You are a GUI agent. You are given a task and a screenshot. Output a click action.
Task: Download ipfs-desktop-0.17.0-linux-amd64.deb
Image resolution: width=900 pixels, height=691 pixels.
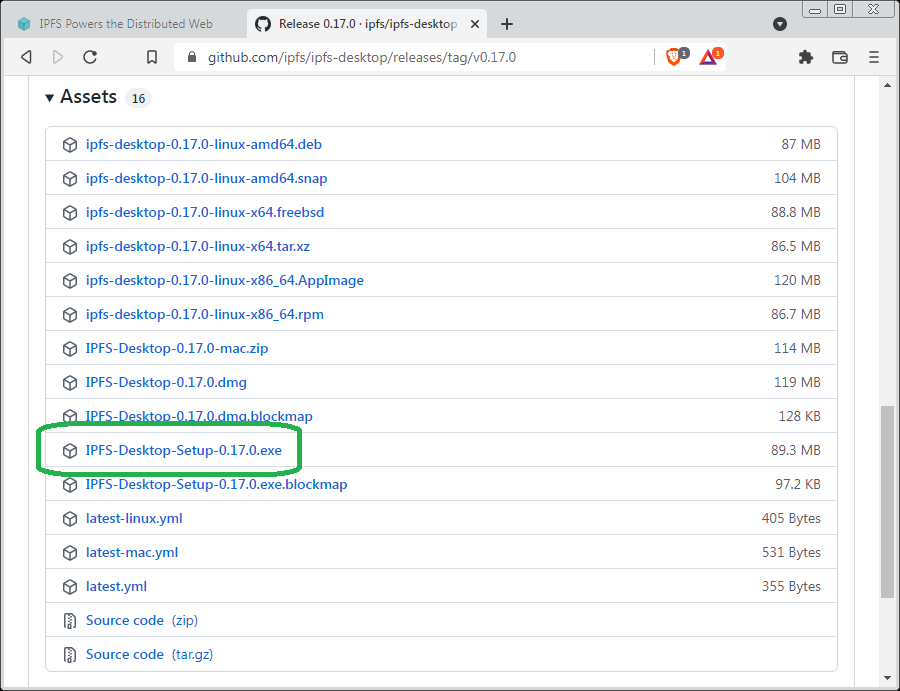tap(204, 144)
